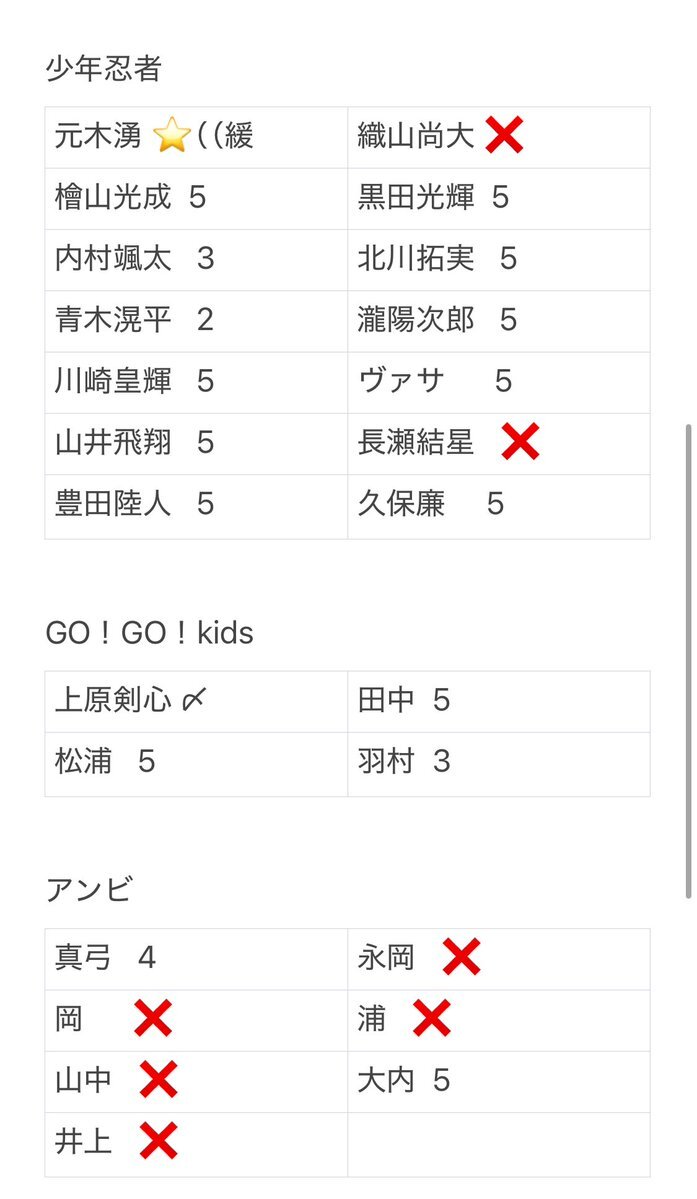697x1199 pixels.
Task: Click the red X next to 山中
Action: click(x=159, y=1080)
